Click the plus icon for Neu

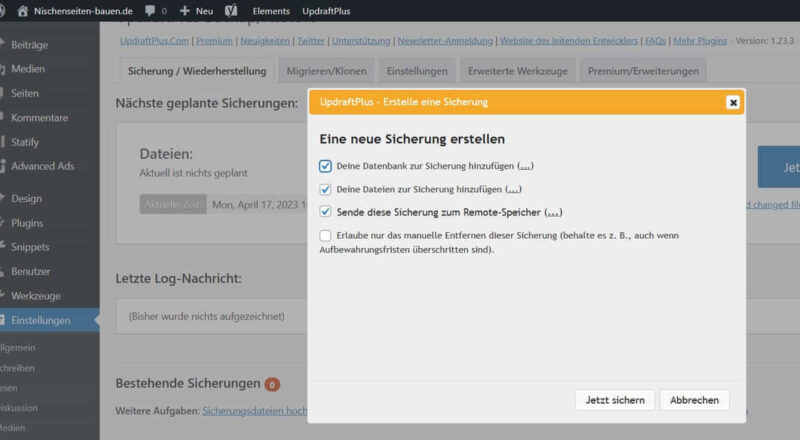tap(184, 11)
